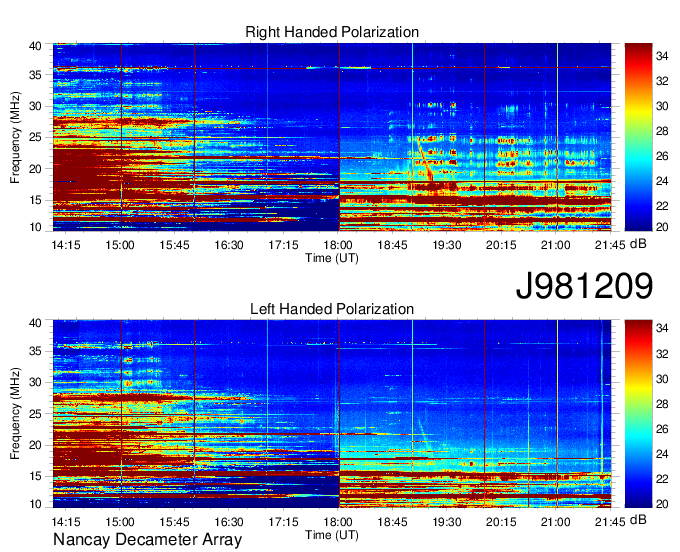Click the Right Handed Polarization spectrogram image

[332, 137]
